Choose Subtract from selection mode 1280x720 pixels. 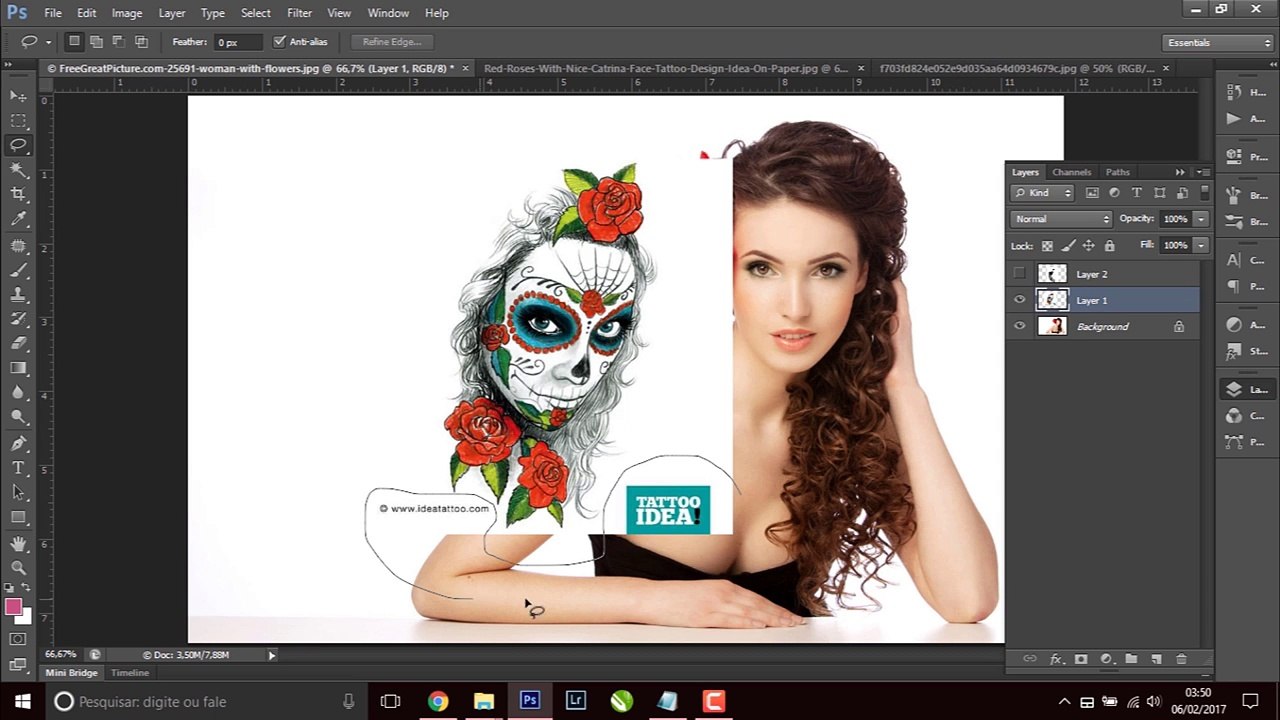point(118,42)
